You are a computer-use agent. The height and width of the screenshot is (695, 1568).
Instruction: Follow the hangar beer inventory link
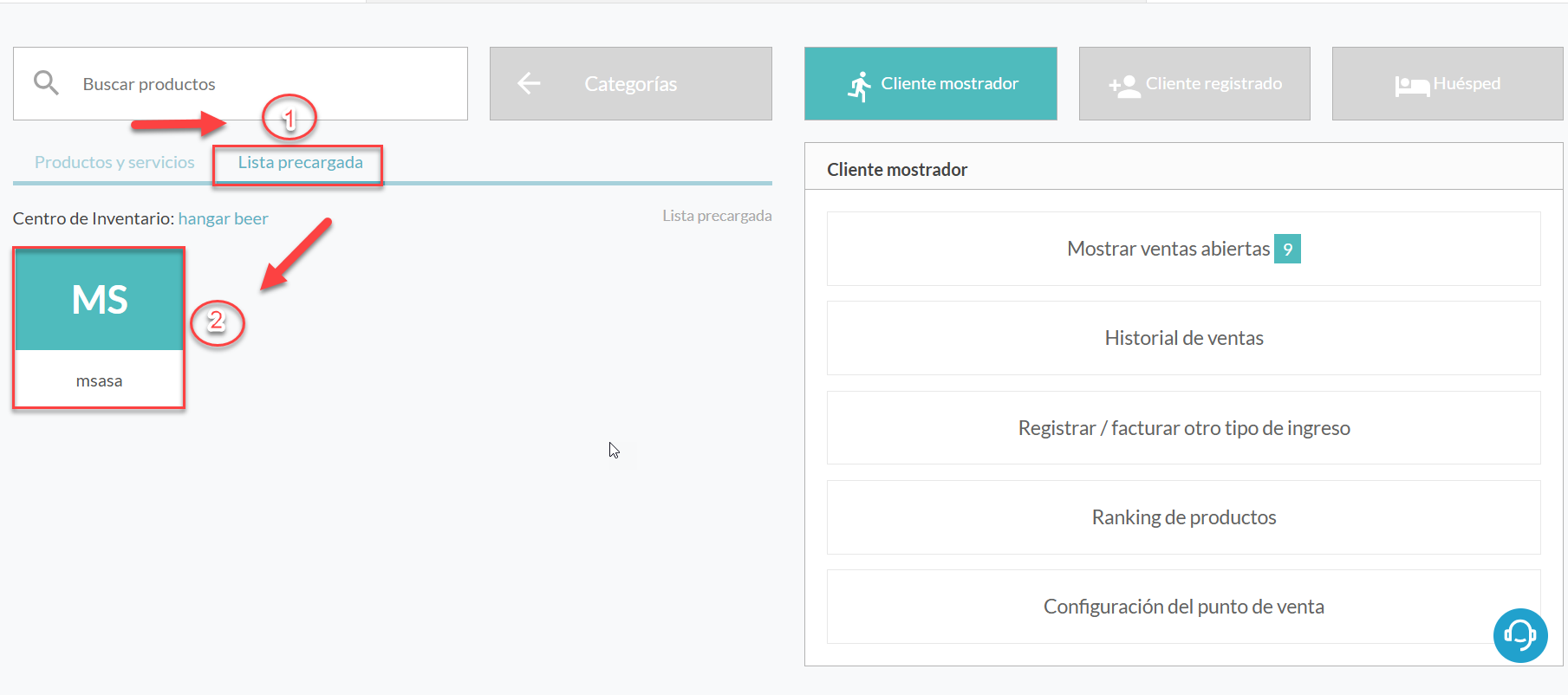(x=223, y=219)
